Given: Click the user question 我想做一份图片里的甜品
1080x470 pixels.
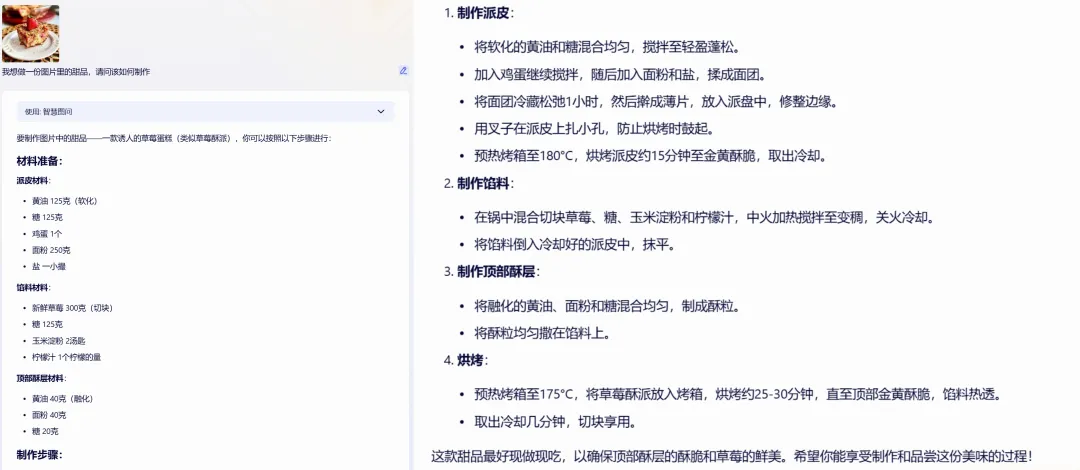Looking at the screenshot, I should [x=76, y=72].
